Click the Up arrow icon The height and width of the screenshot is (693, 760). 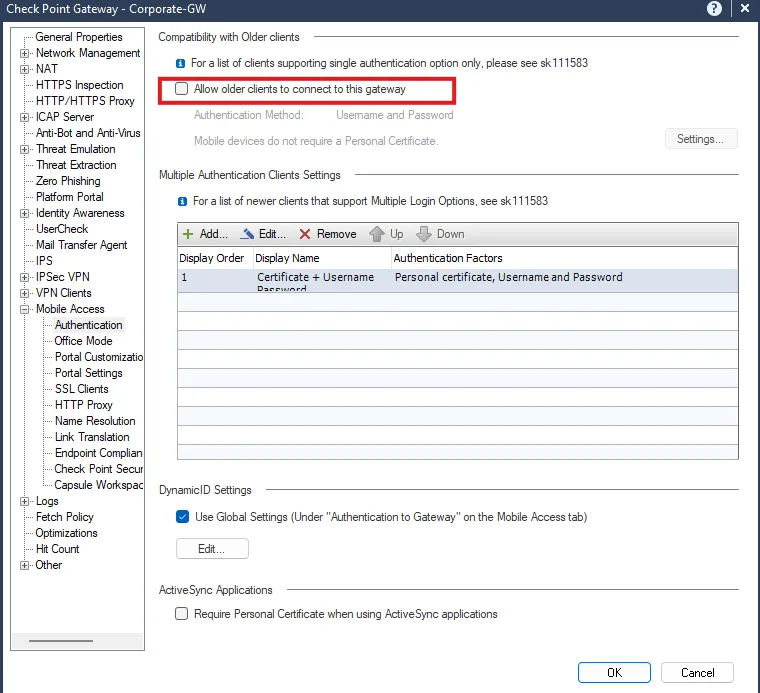click(377, 234)
